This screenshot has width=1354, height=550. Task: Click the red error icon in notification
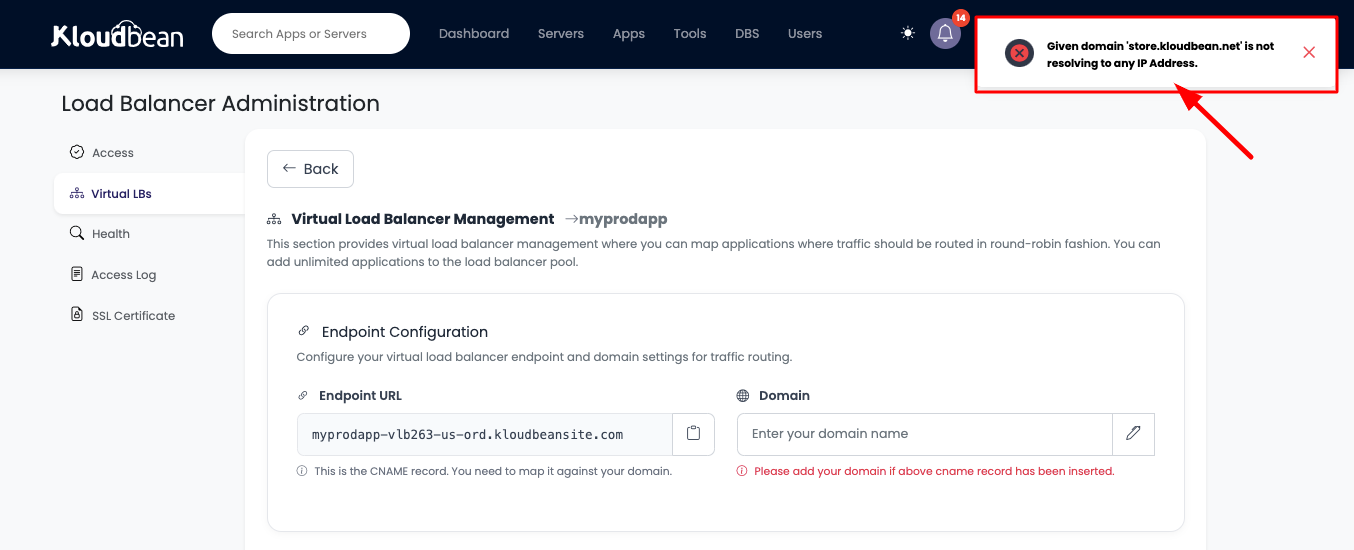(1019, 53)
